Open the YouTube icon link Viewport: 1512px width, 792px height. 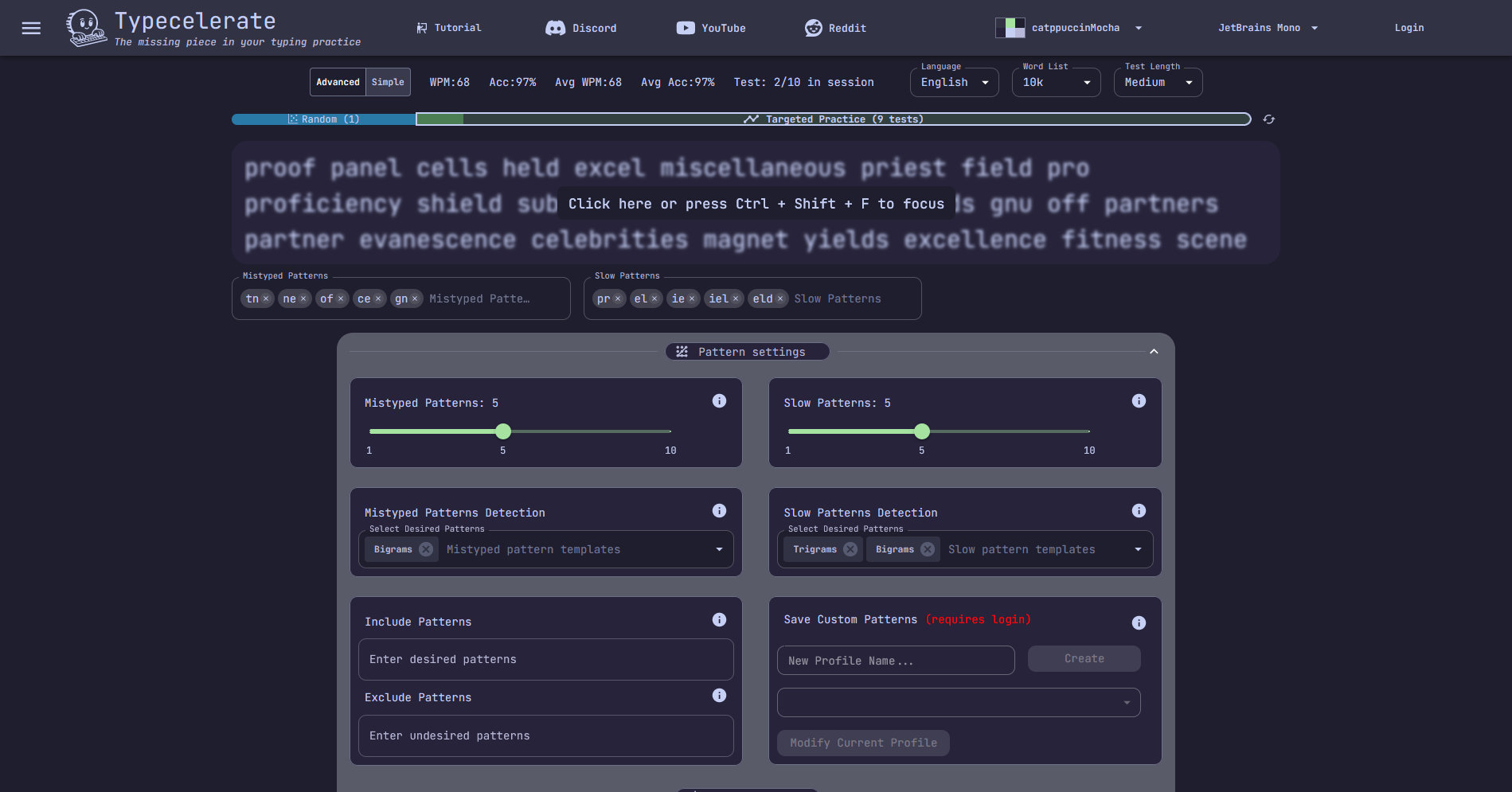[x=686, y=28]
